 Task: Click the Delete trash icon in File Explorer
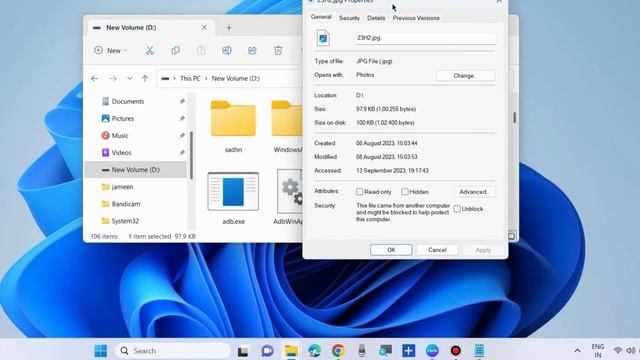click(278, 50)
